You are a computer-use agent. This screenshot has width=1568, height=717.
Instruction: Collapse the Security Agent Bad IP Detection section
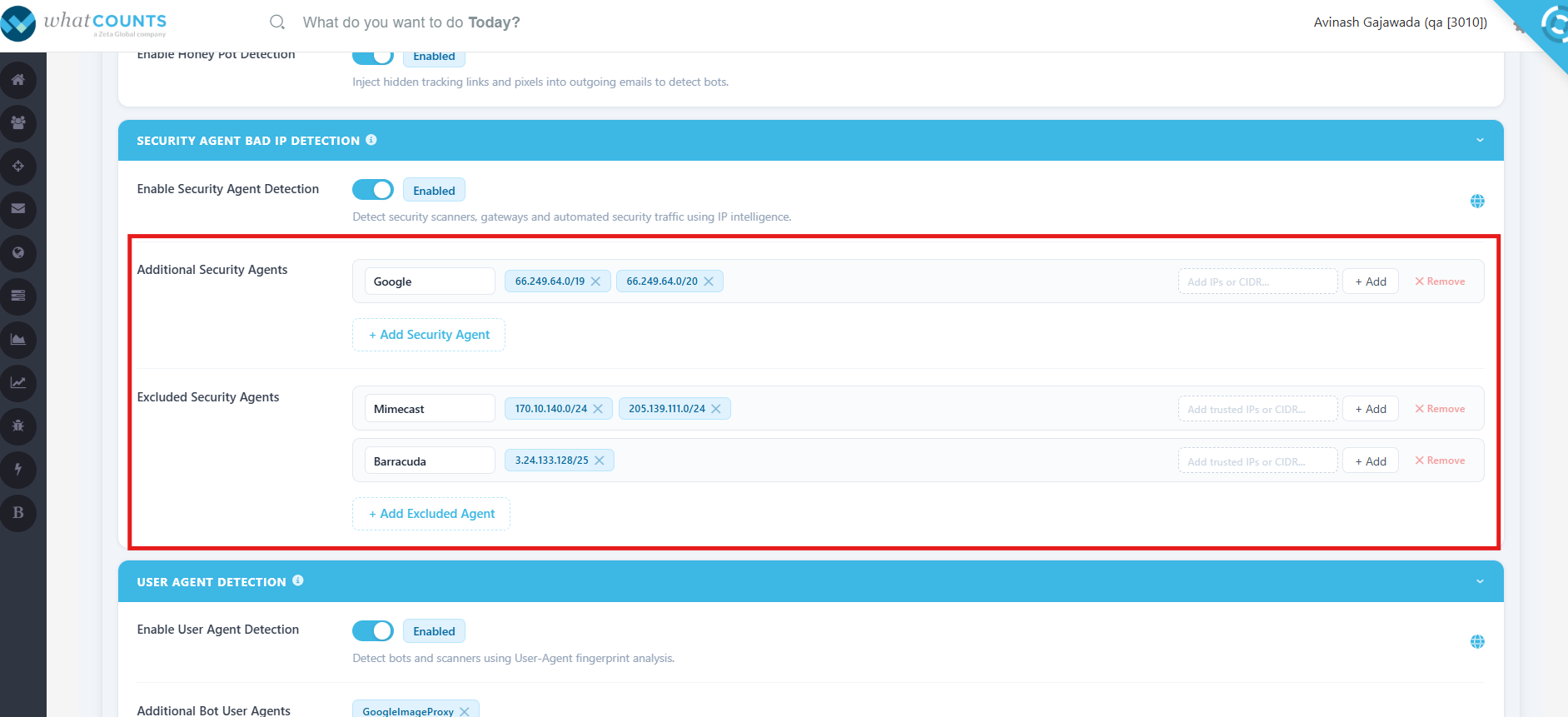tap(1480, 140)
